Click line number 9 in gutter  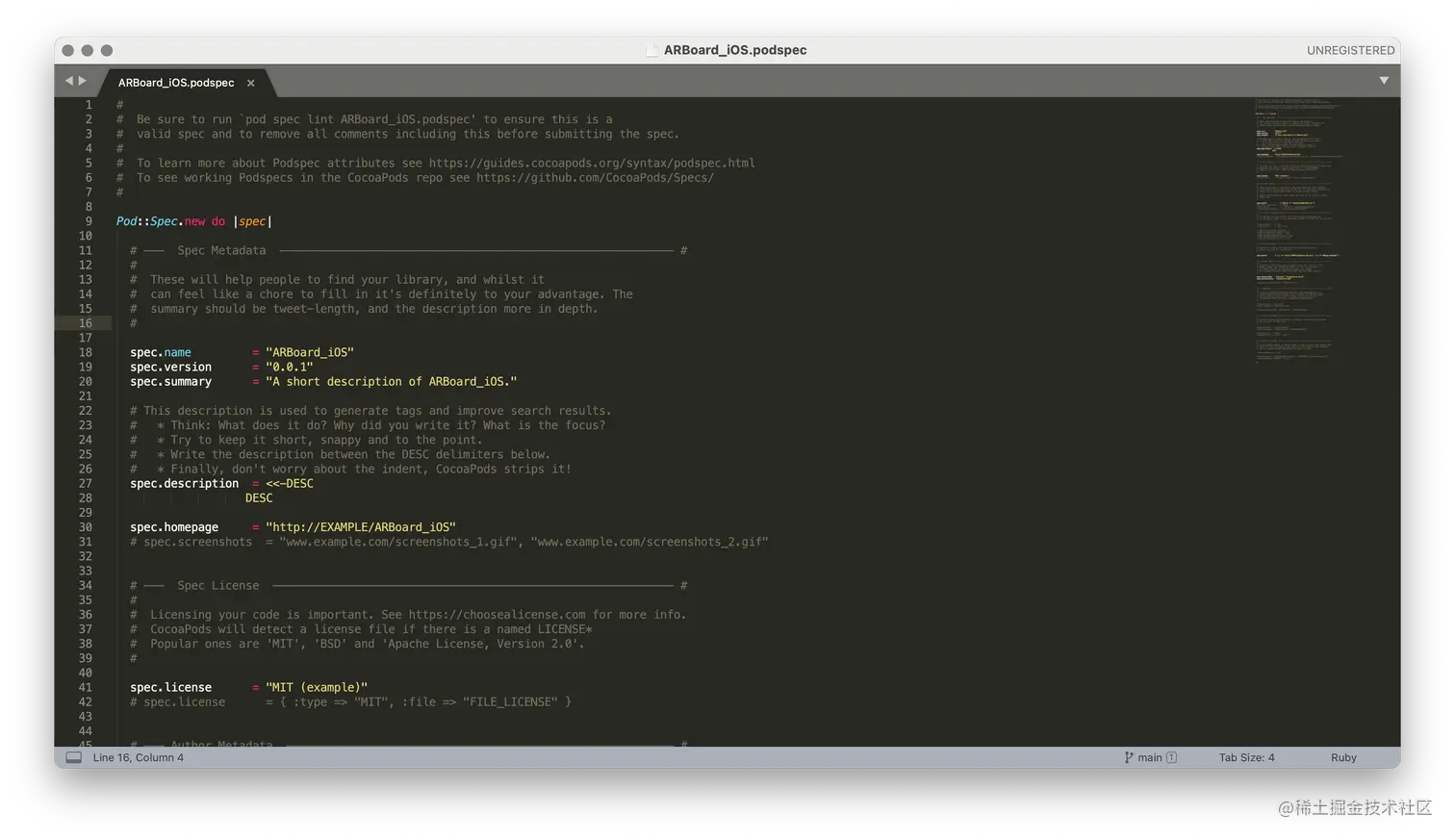[x=89, y=221]
